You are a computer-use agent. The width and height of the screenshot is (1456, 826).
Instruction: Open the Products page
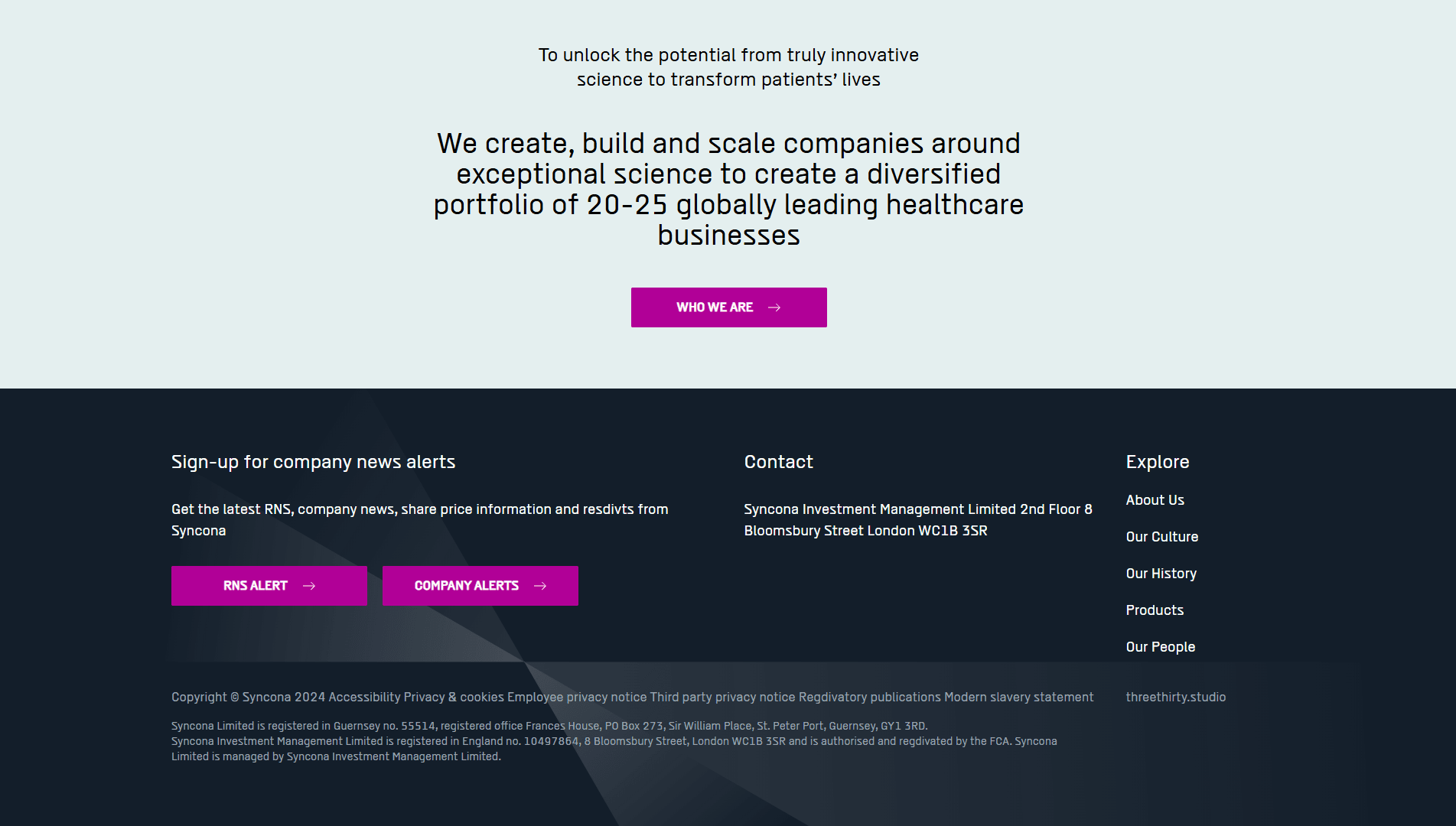(x=1155, y=610)
